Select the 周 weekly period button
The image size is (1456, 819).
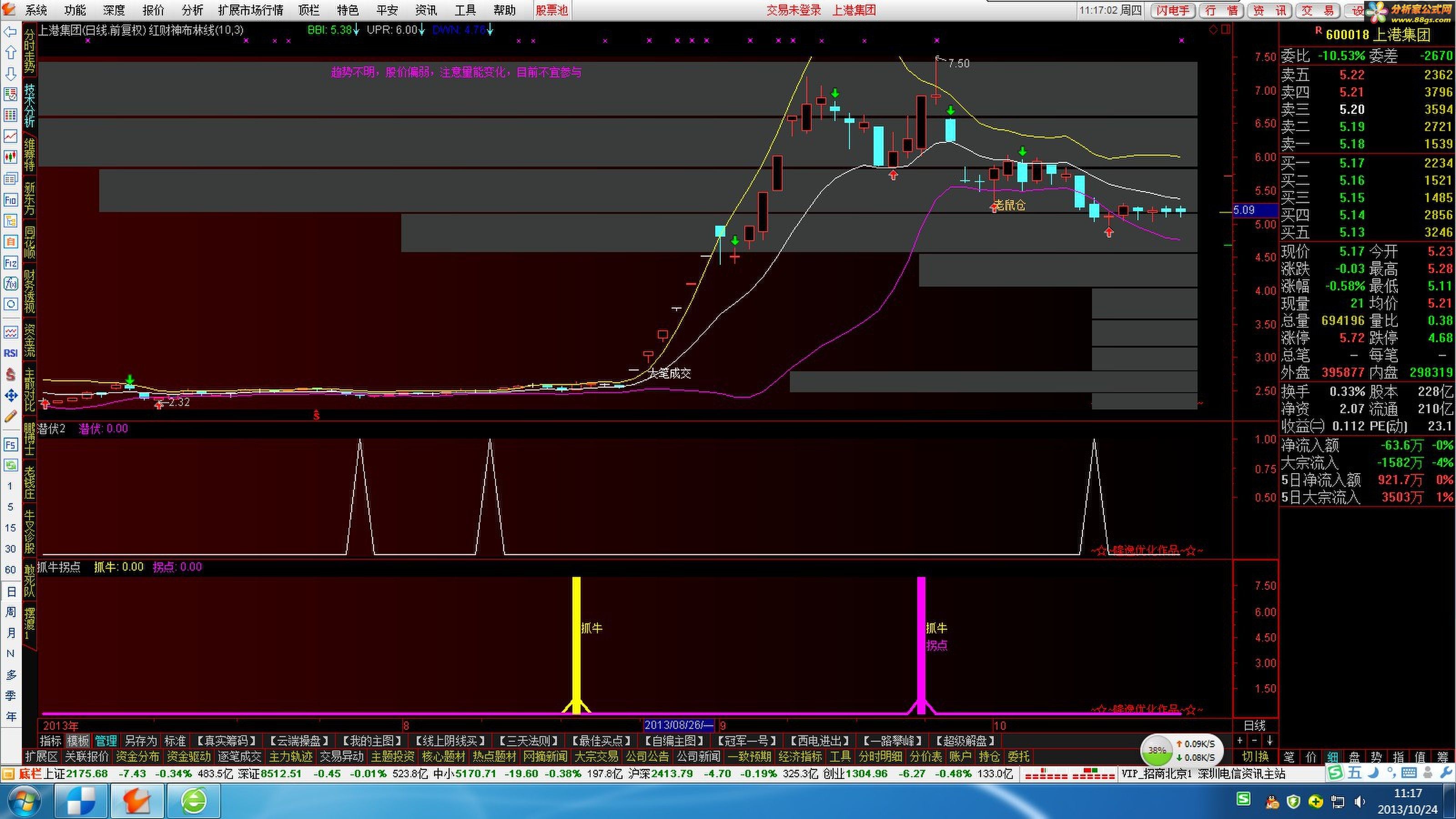tap(11, 612)
